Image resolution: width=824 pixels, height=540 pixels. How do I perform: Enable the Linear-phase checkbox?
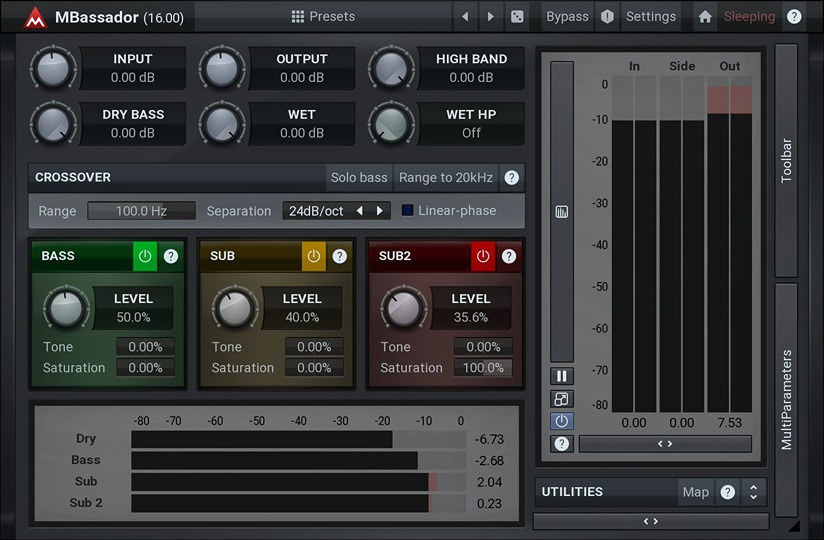408,211
